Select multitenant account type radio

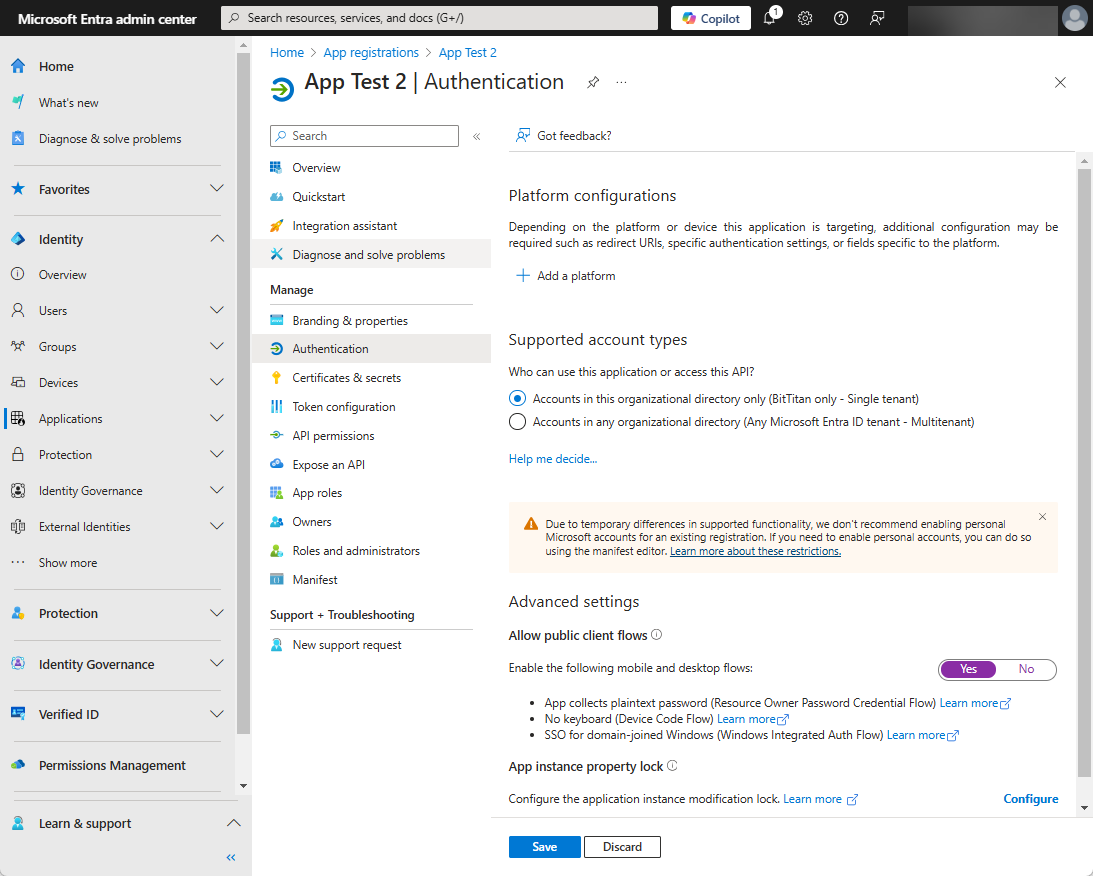tap(517, 421)
